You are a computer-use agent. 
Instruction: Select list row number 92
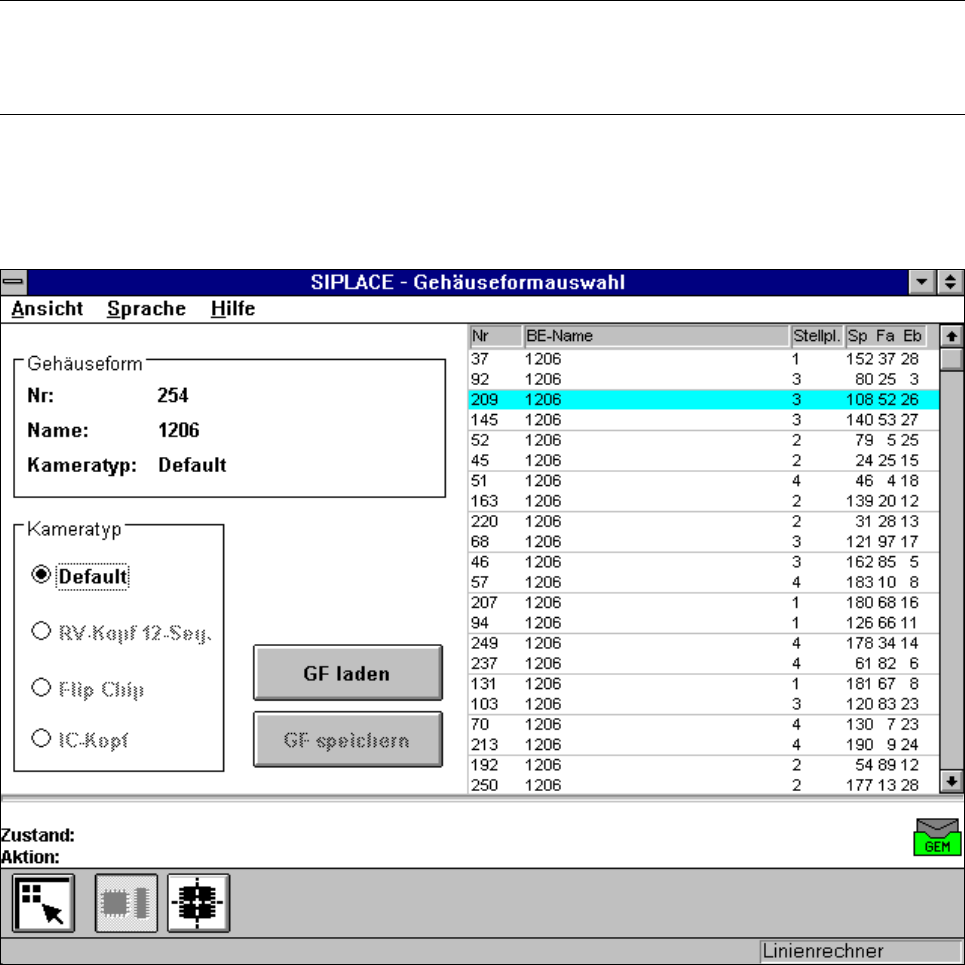pyautogui.click(x=703, y=379)
